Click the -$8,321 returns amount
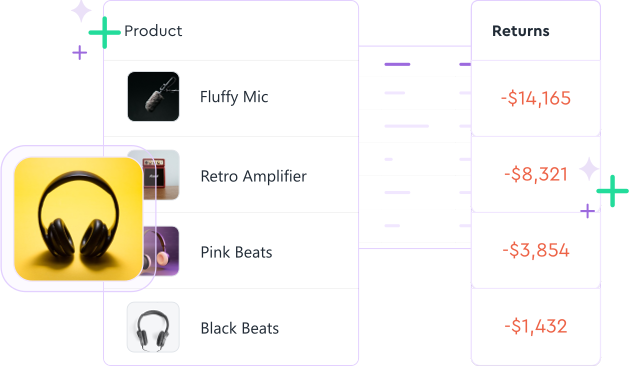629x366 pixels. [536, 175]
